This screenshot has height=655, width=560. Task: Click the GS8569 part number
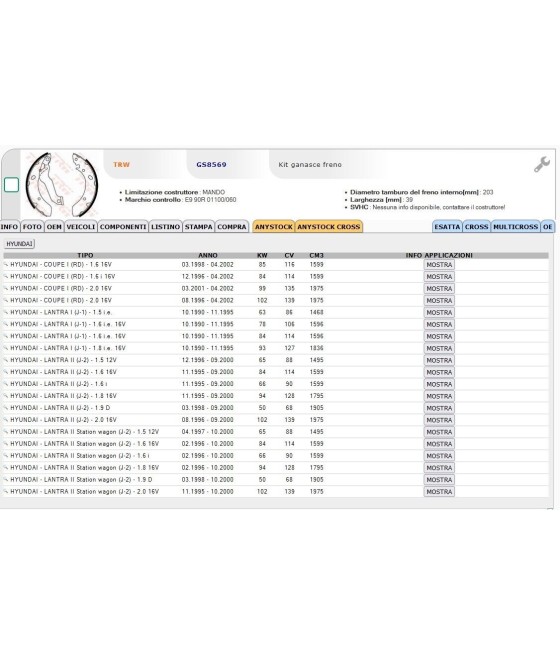click(211, 165)
